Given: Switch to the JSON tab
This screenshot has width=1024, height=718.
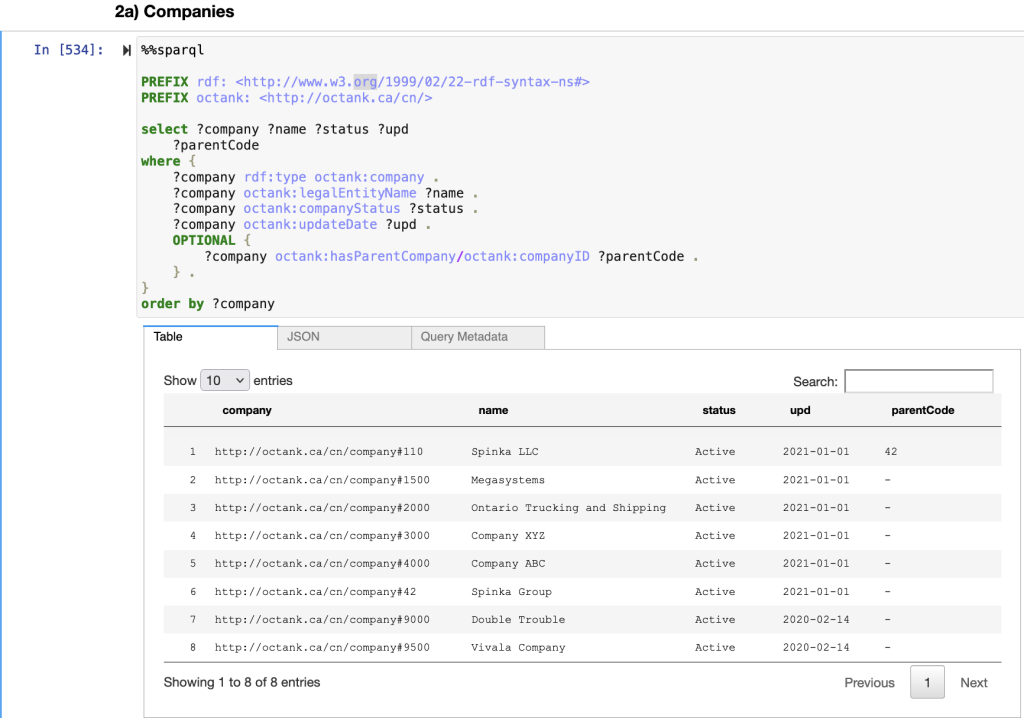Looking at the screenshot, I should click(303, 337).
